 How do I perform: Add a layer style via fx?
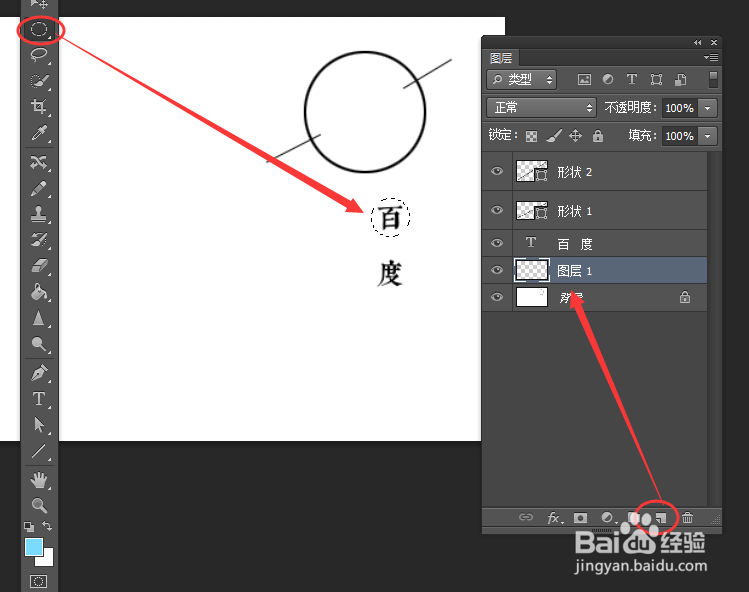(554, 517)
